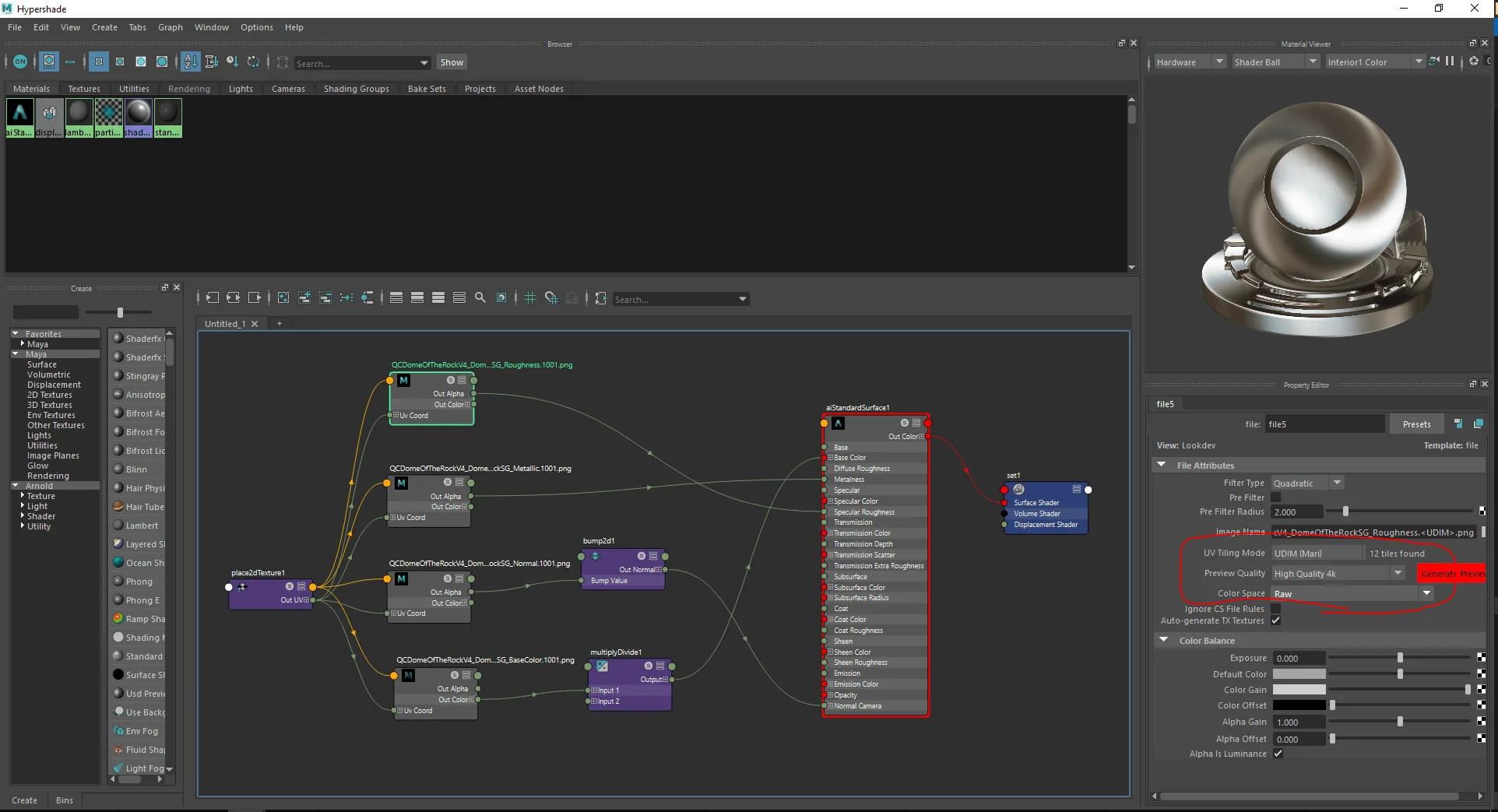The height and width of the screenshot is (812, 1498).
Task: Click the Default Color swatch
Action: (1299, 673)
